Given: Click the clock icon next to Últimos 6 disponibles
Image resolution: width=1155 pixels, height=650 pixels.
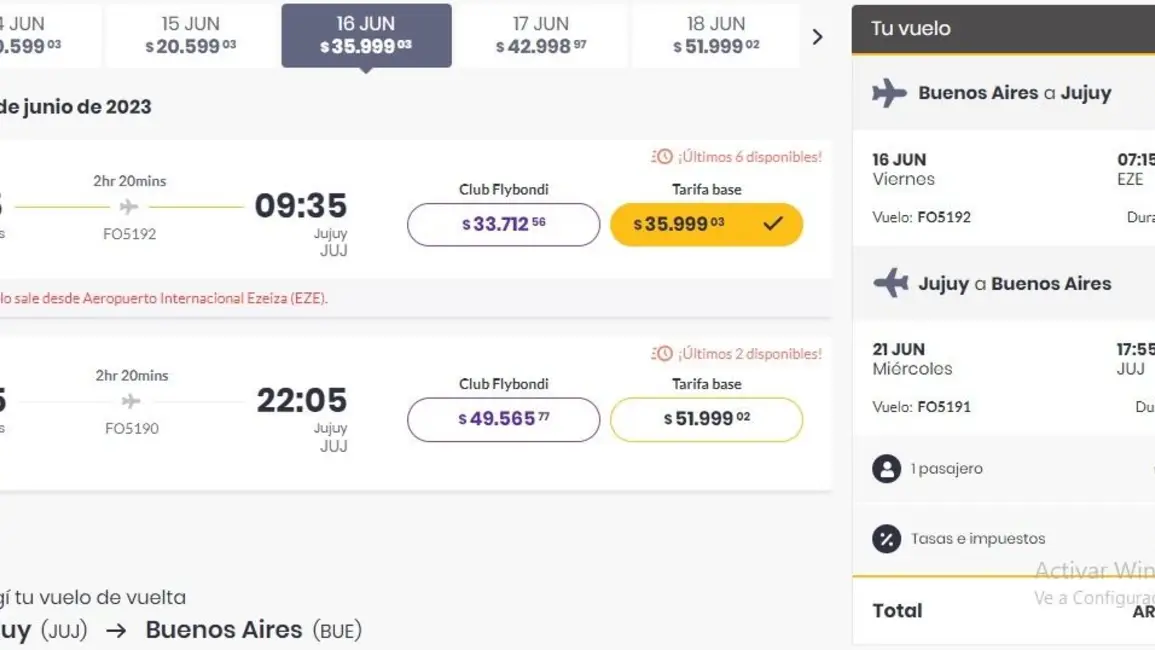Looking at the screenshot, I should (x=662, y=156).
